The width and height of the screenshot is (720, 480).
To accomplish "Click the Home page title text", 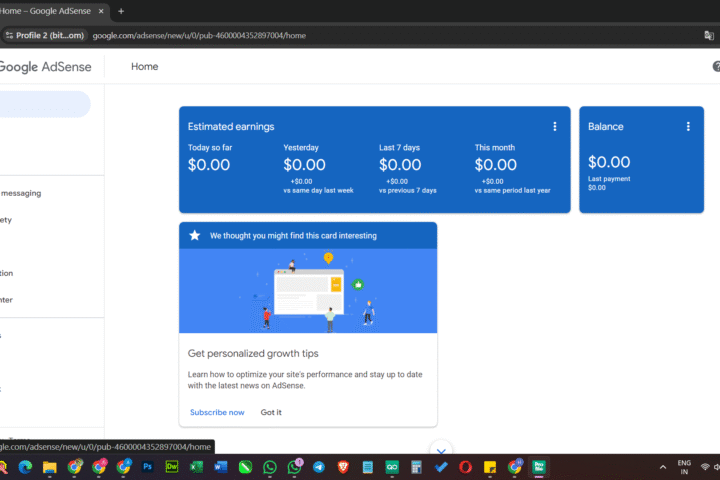I will (145, 67).
